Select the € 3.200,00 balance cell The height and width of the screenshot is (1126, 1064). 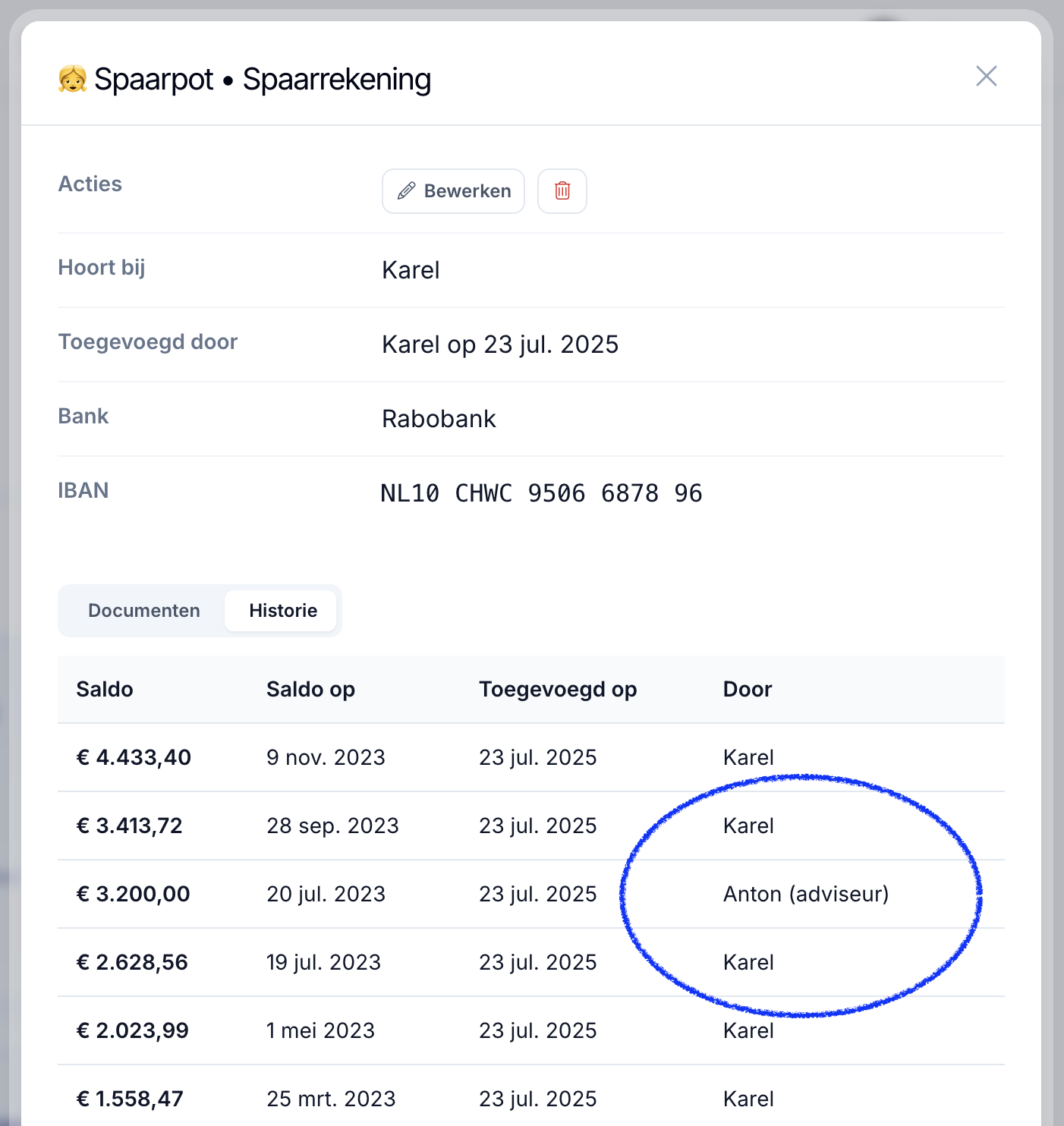(134, 894)
